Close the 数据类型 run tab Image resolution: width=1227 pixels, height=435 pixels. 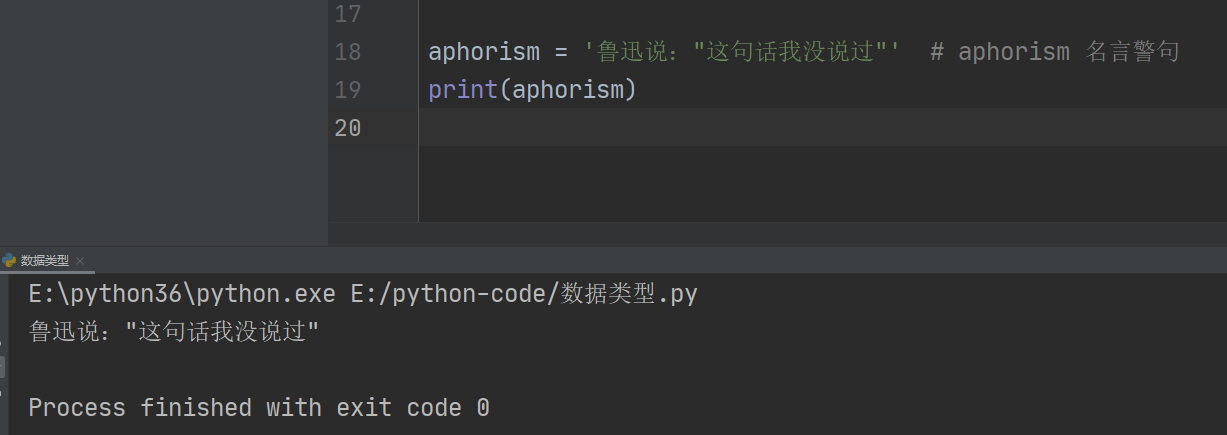pyautogui.click(x=80, y=261)
